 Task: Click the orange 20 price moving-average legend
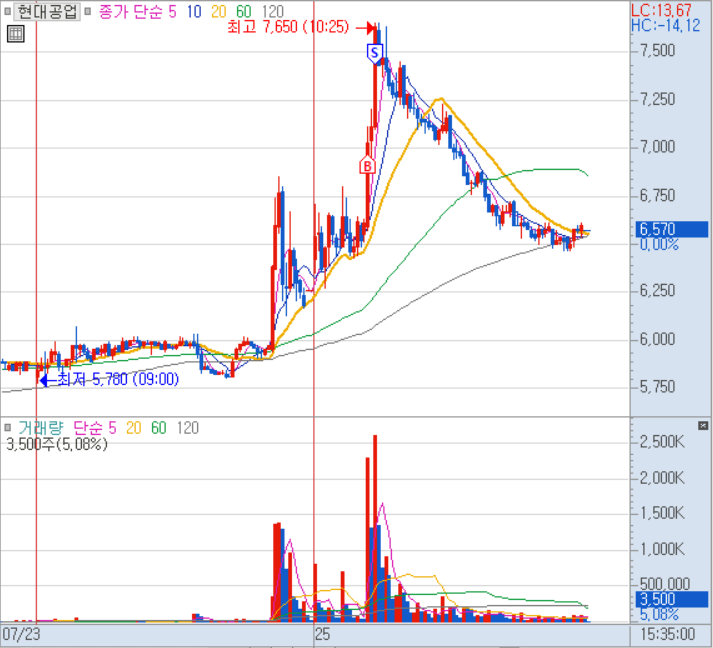point(216,11)
